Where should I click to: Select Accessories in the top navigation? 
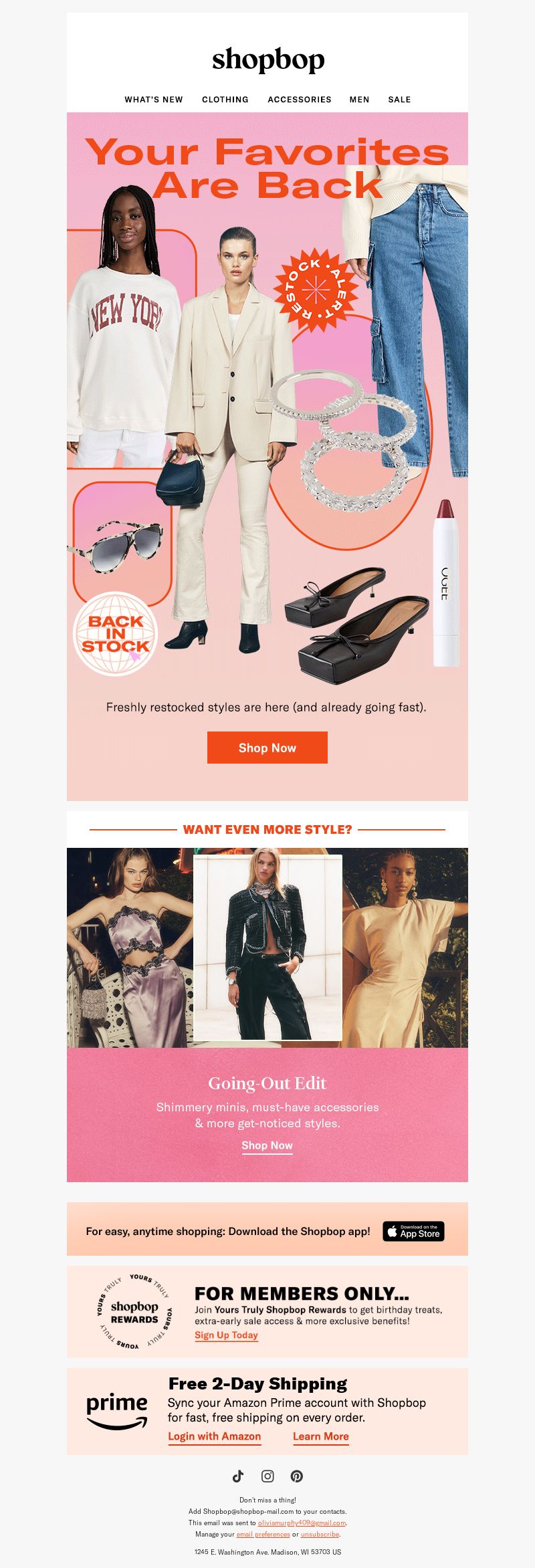[300, 100]
